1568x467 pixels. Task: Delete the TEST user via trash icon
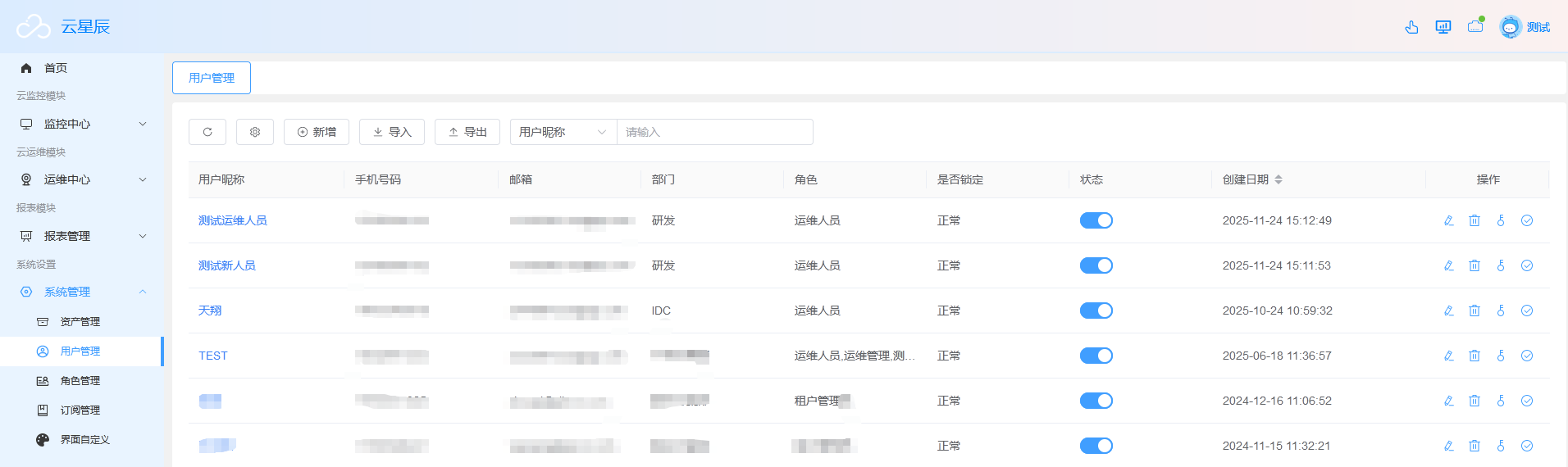(1475, 356)
